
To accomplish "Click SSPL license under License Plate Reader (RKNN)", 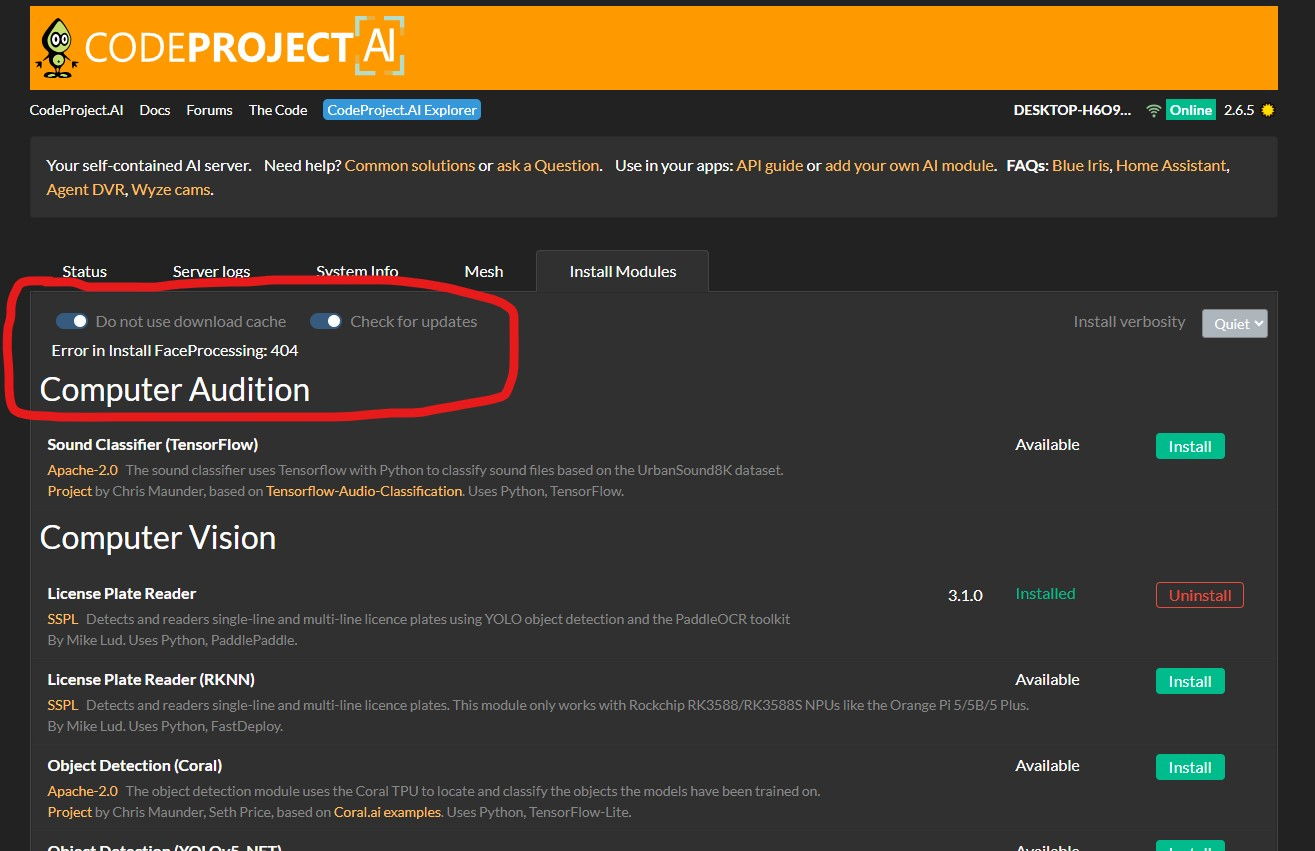I will pos(63,705).
